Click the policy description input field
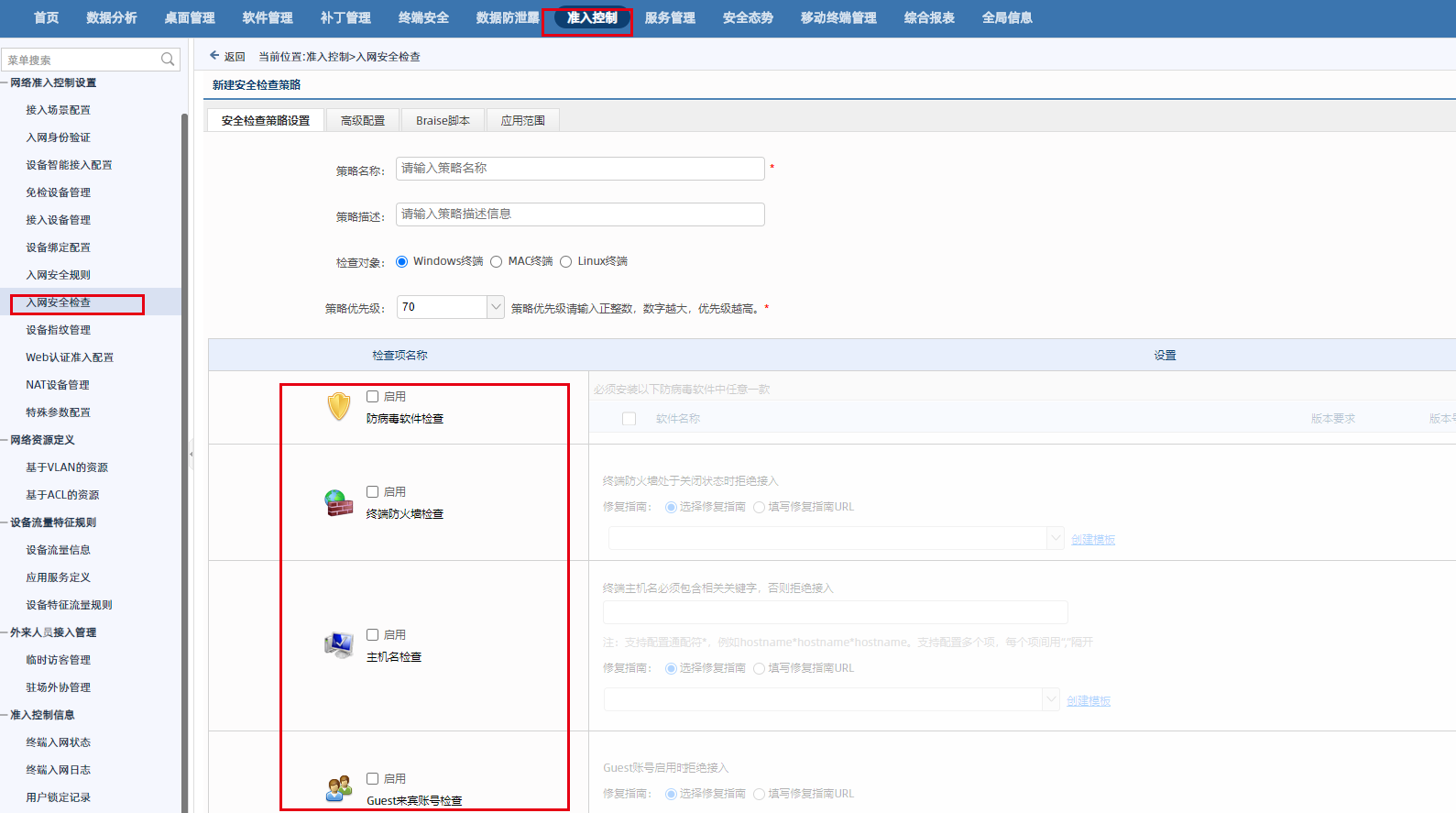 [580, 214]
